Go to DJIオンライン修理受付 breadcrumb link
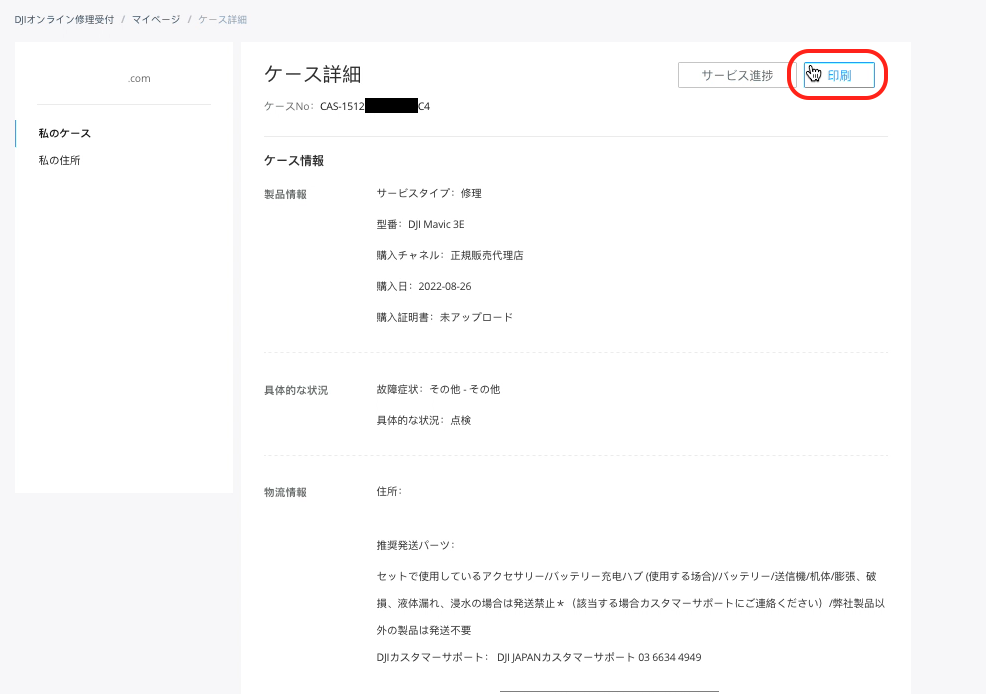Screen dimensions: 986x694 click(64, 19)
